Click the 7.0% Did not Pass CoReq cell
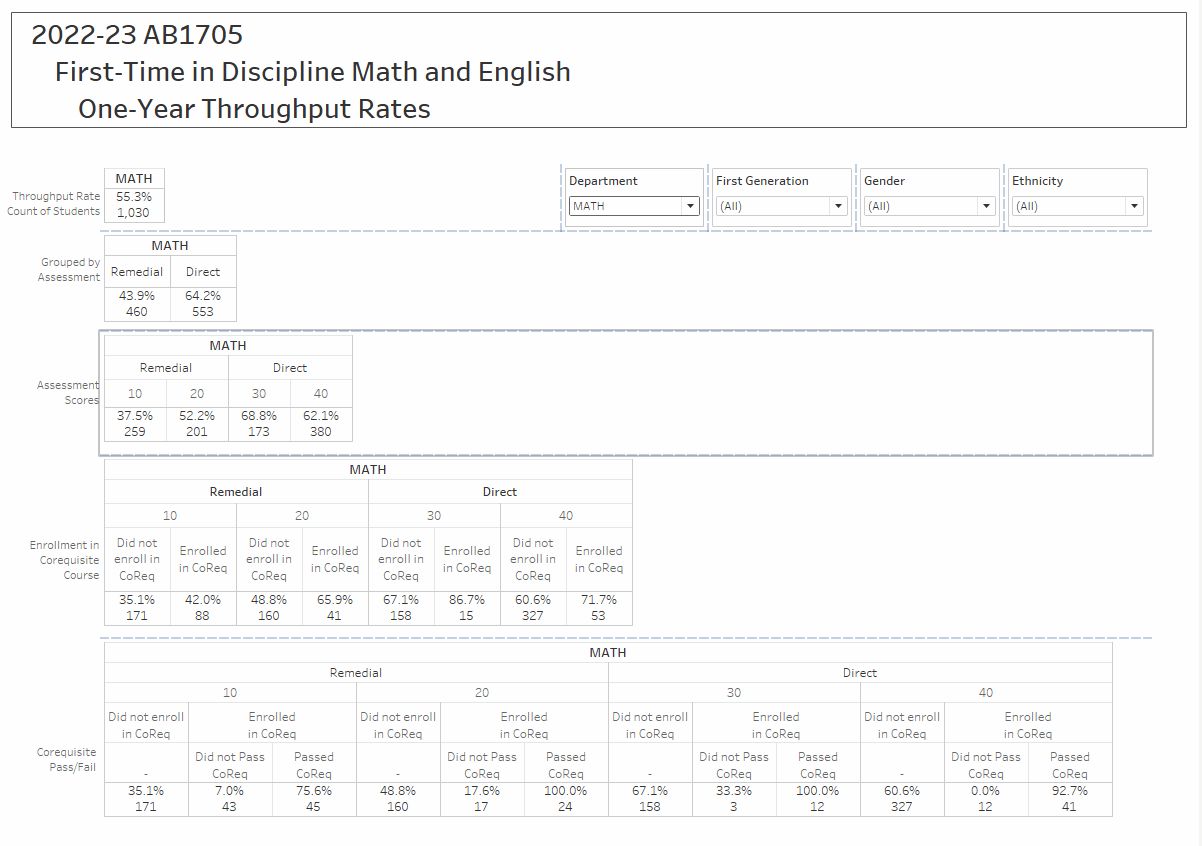 [229, 791]
